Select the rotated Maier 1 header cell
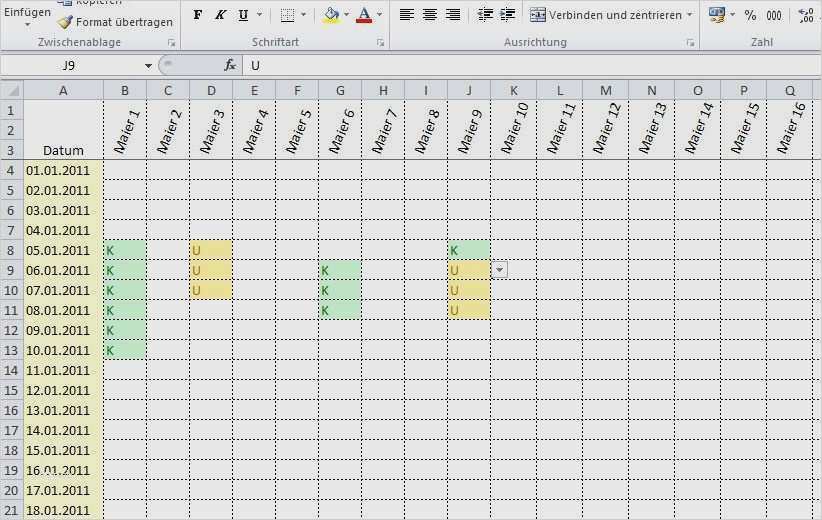 (125, 130)
